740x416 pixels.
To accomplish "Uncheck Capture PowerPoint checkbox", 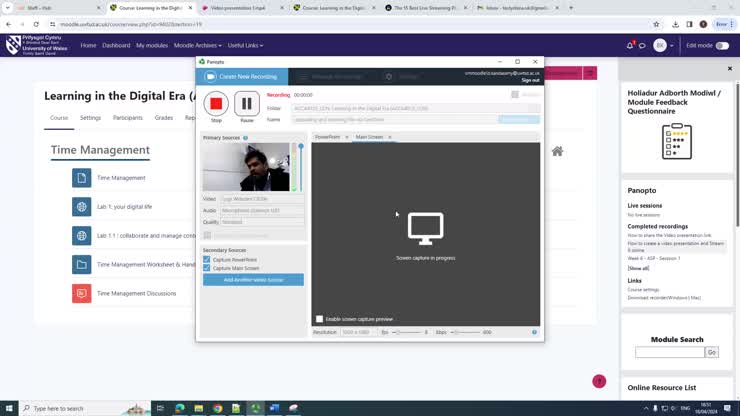I will pyautogui.click(x=207, y=260).
